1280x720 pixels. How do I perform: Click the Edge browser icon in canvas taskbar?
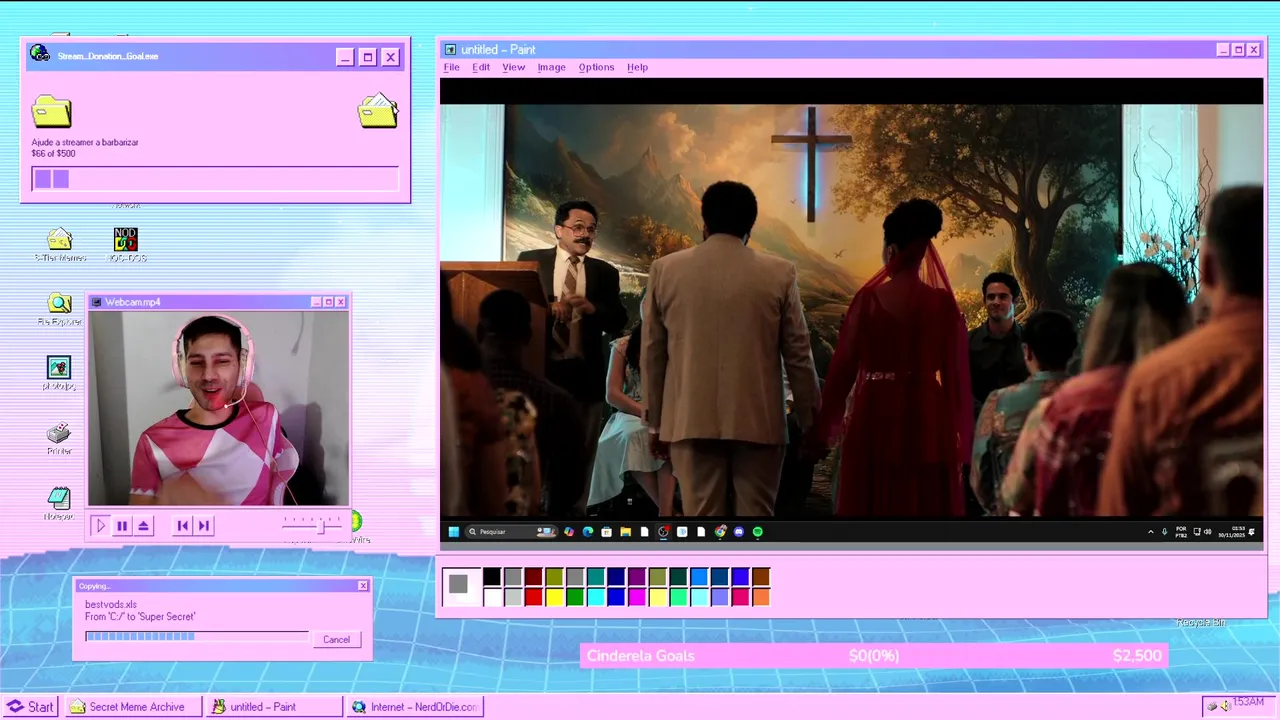tap(588, 532)
